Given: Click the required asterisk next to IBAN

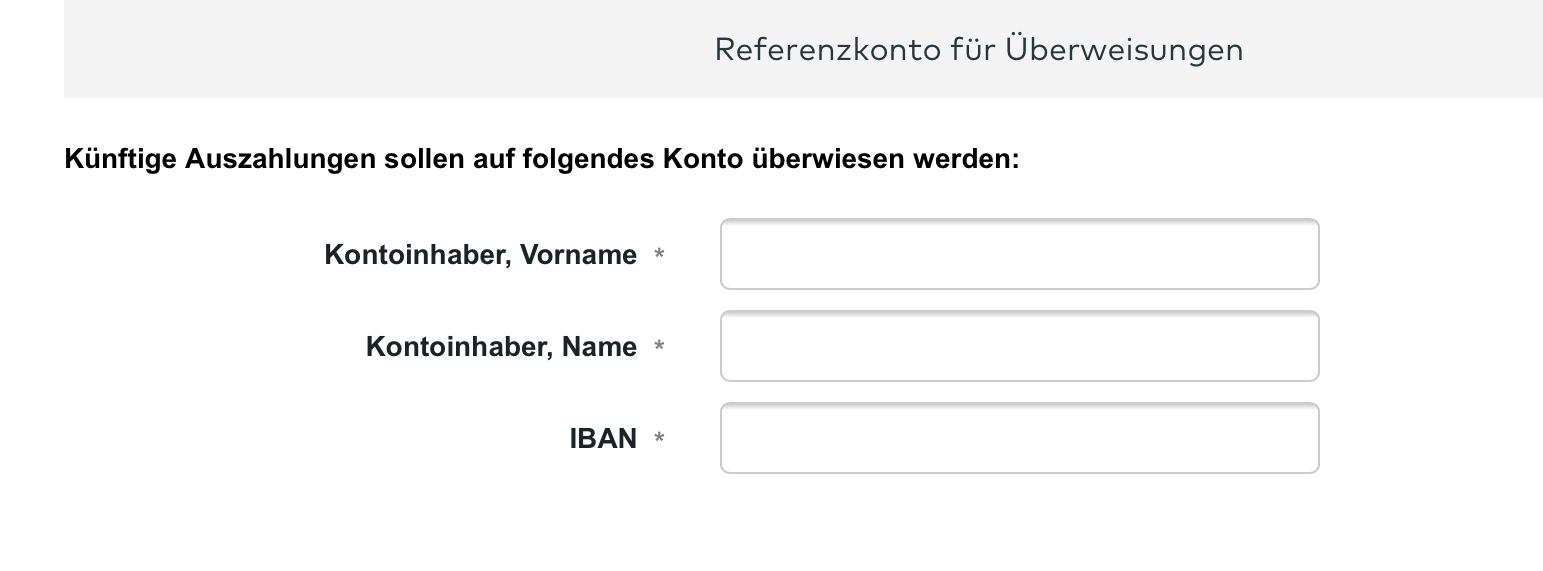Looking at the screenshot, I should coord(659,440).
